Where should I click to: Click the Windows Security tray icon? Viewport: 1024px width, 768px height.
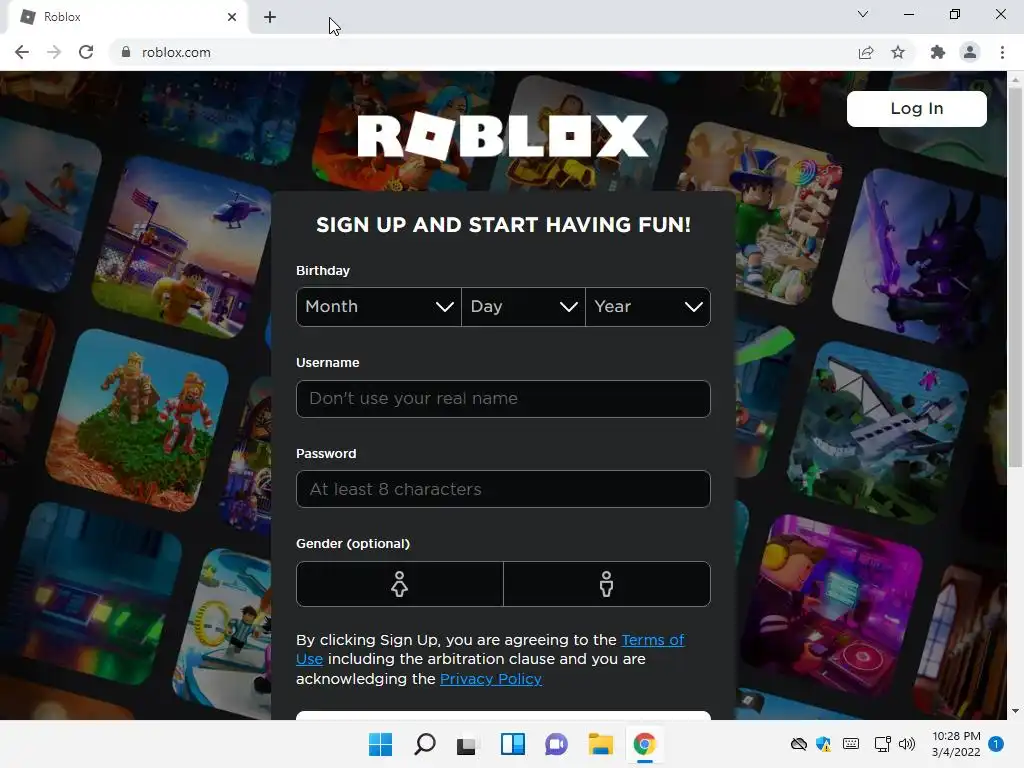(x=824, y=744)
